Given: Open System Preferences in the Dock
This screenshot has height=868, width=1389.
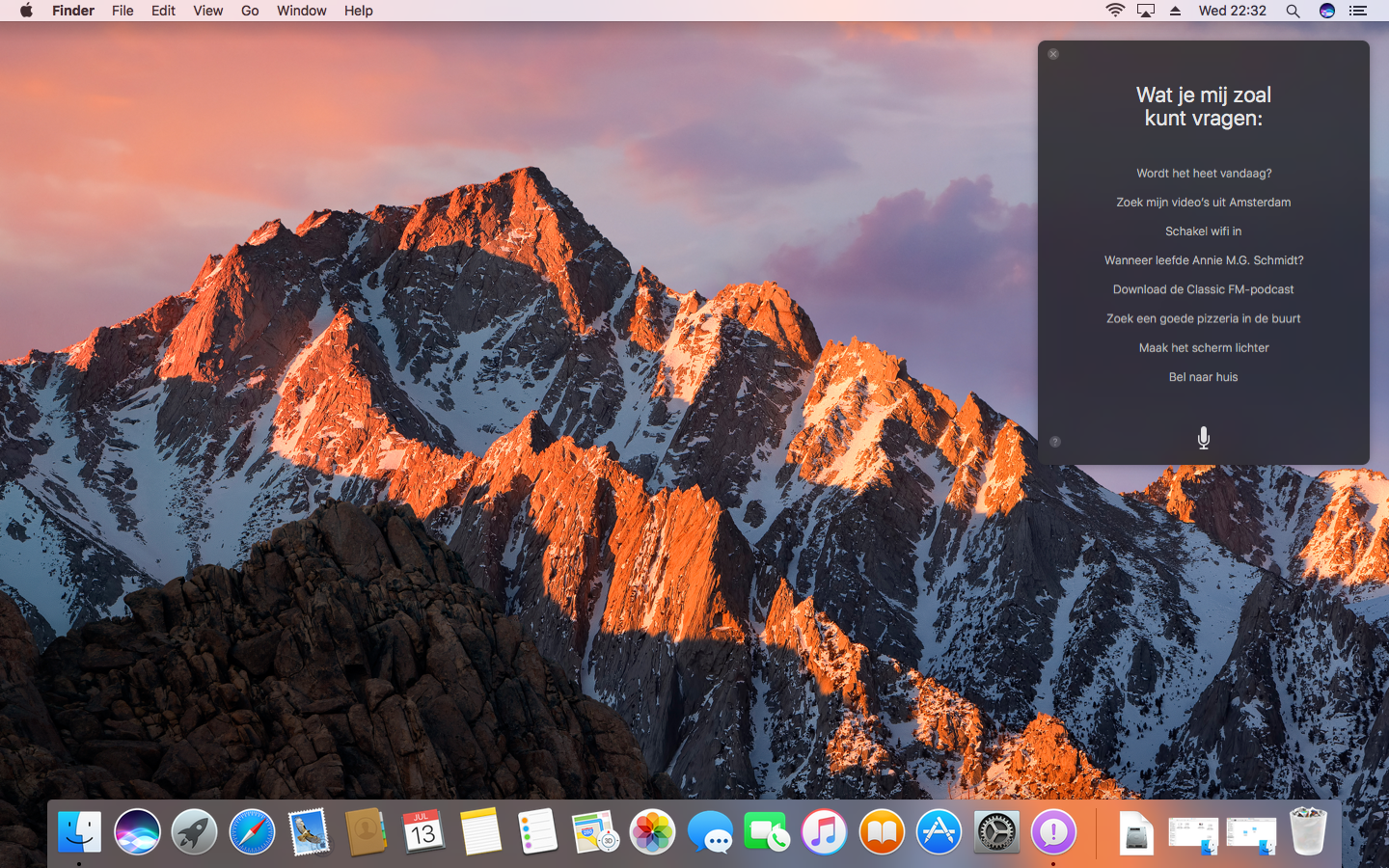Looking at the screenshot, I should click(995, 831).
